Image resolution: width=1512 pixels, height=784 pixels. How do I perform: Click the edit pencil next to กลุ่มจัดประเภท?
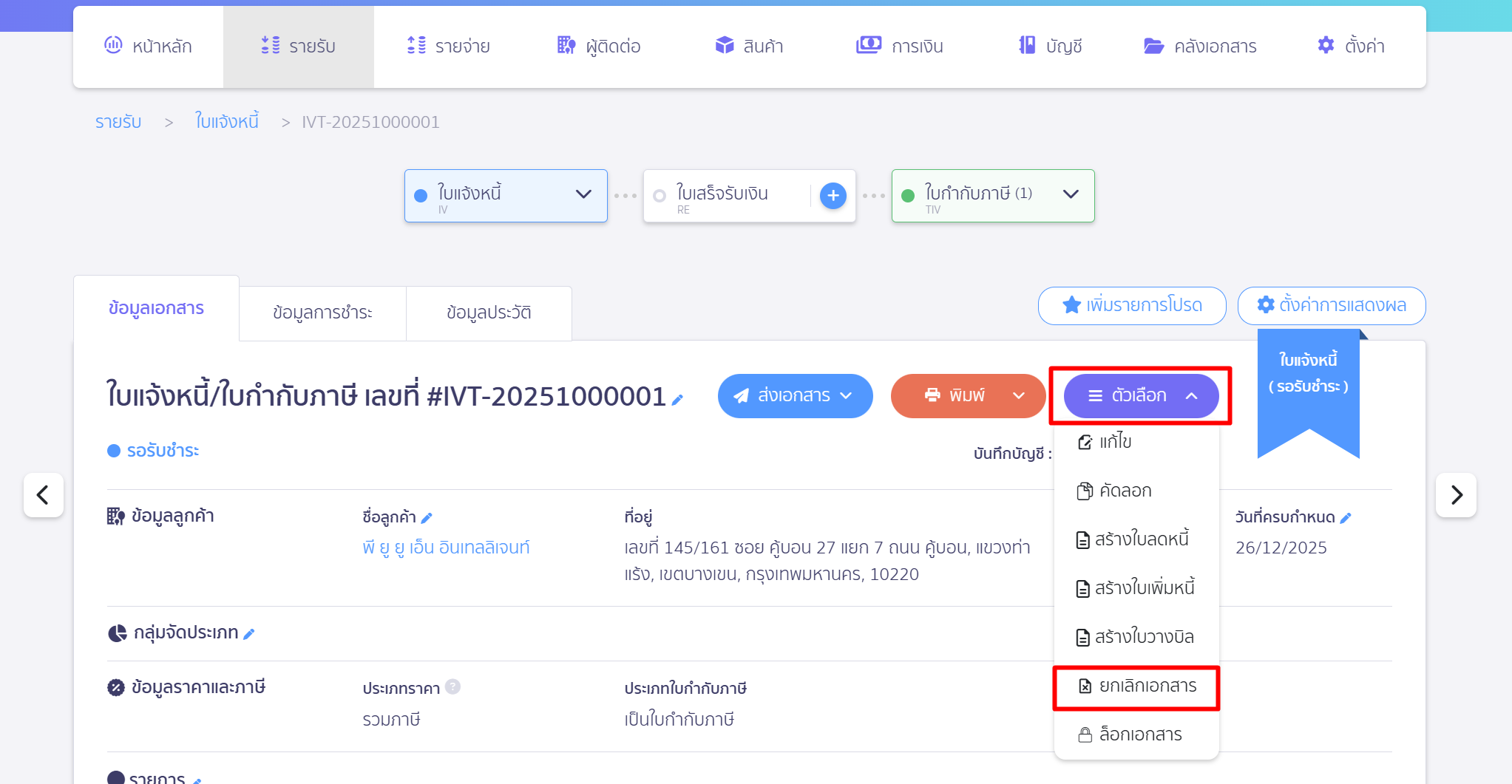pyautogui.click(x=249, y=634)
